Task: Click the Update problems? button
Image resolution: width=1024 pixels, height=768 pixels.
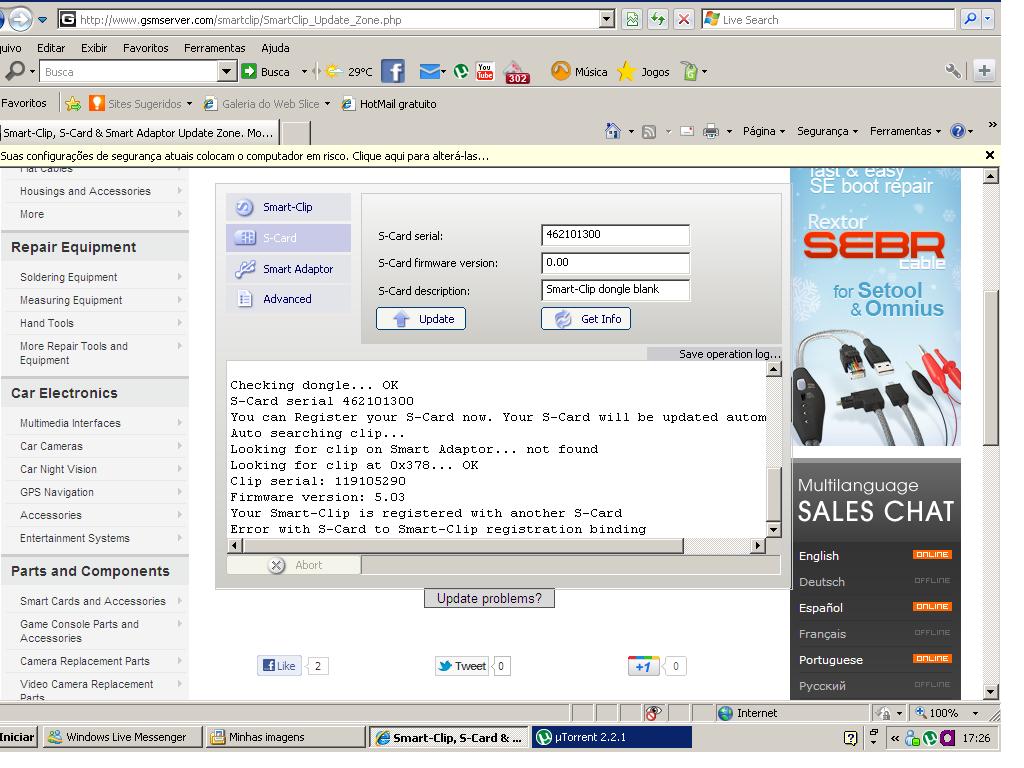Action: tap(489, 598)
